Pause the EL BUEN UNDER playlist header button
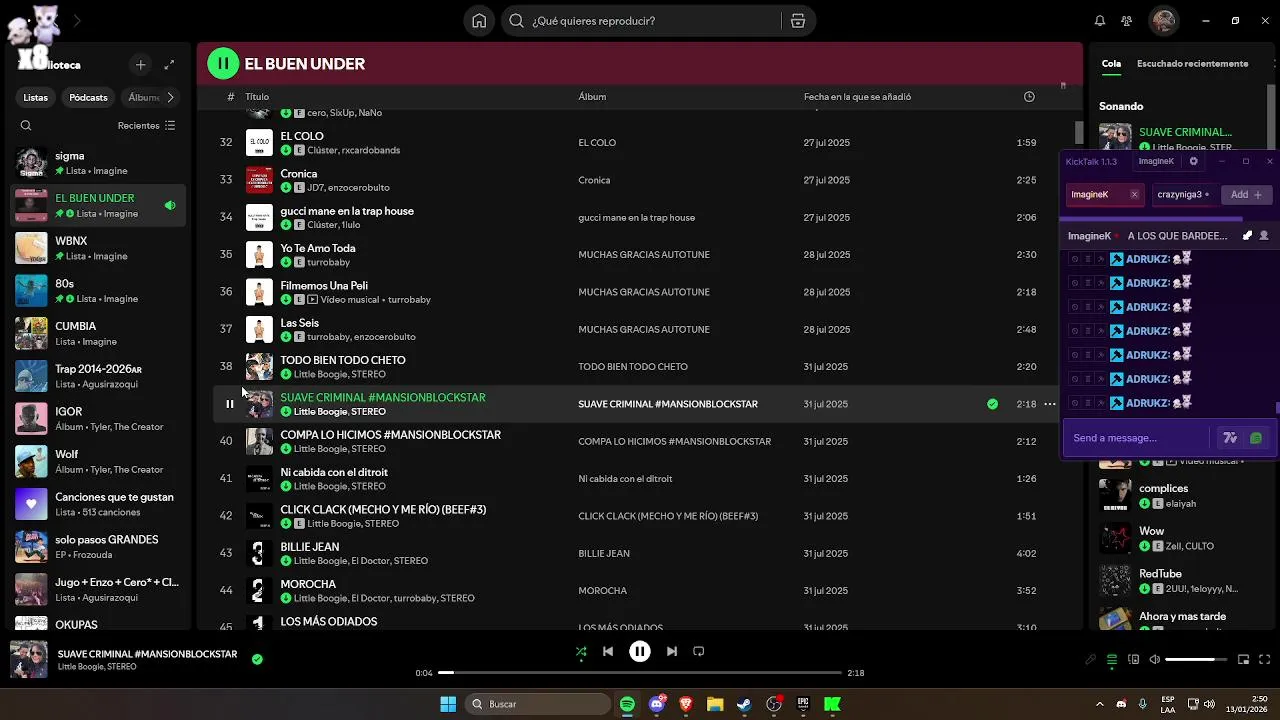Screen dimensions: 1280x720 click(223, 64)
